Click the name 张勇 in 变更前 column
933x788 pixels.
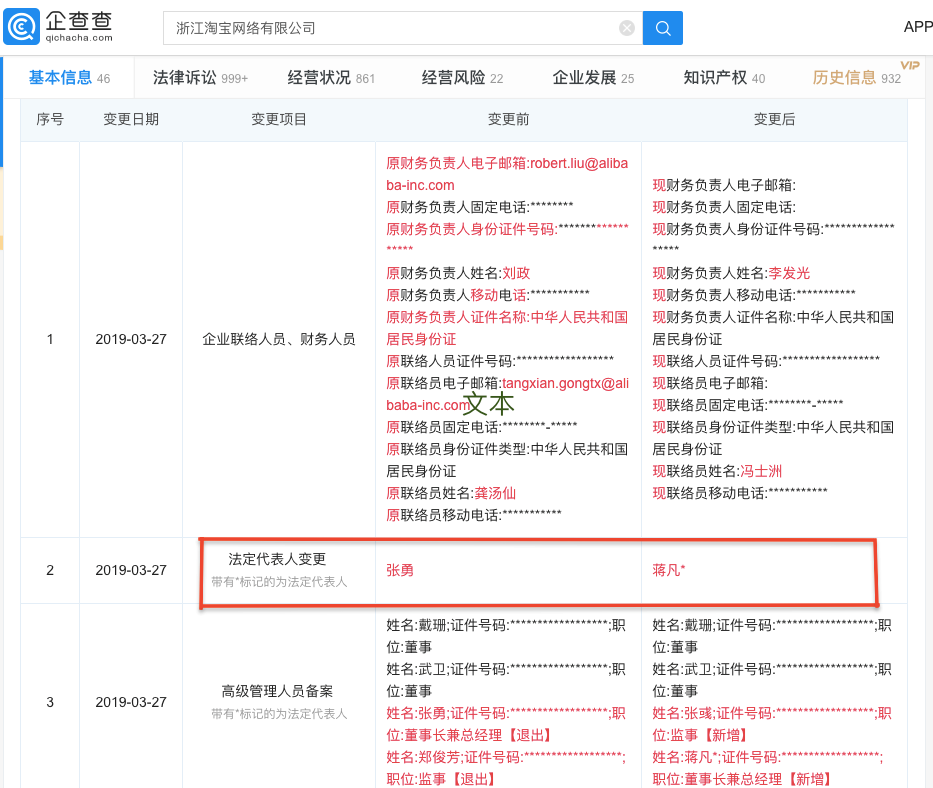click(x=400, y=570)
